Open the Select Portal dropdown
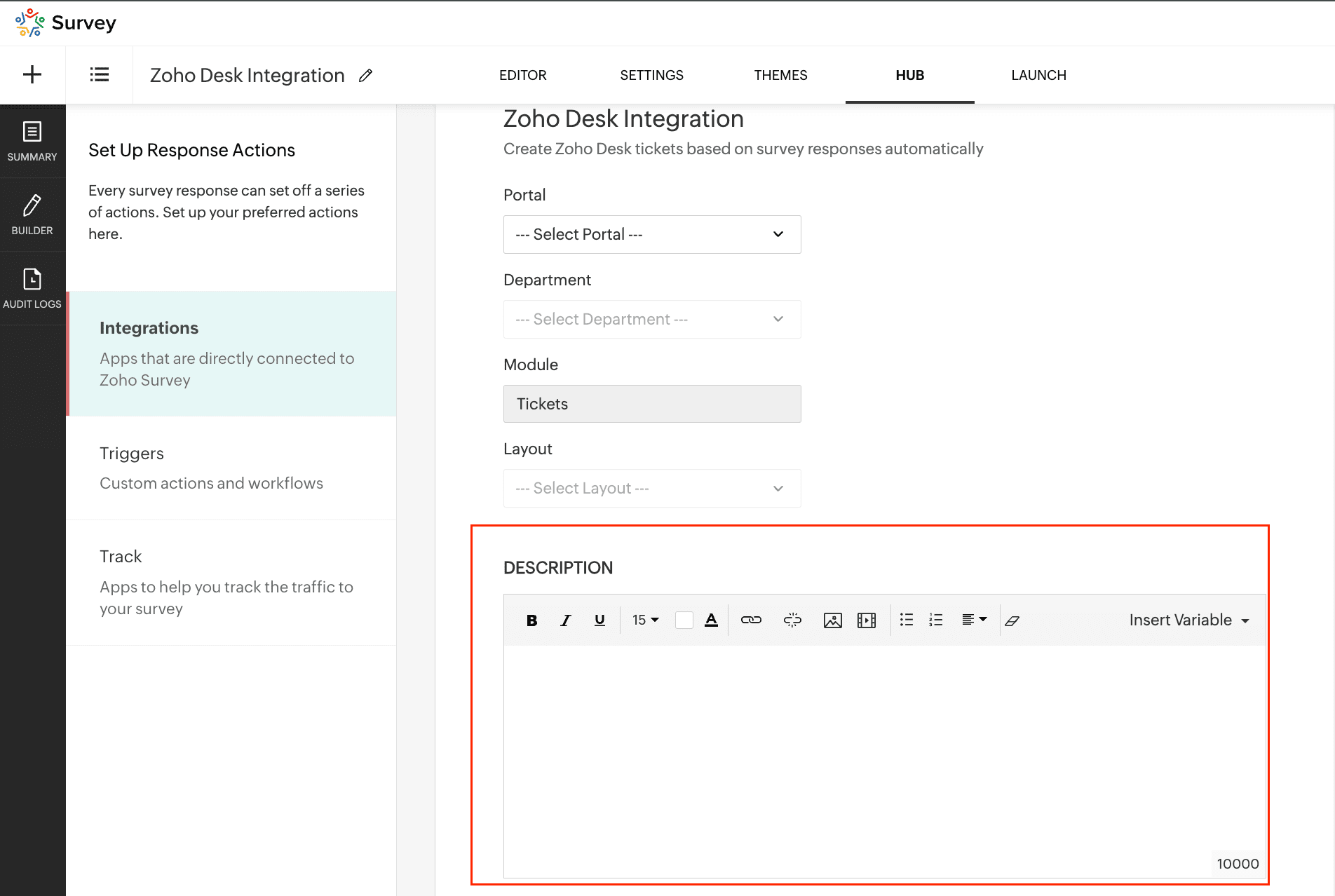The width and height of the screenshot is (1335, 896). [x=651, y=234]
